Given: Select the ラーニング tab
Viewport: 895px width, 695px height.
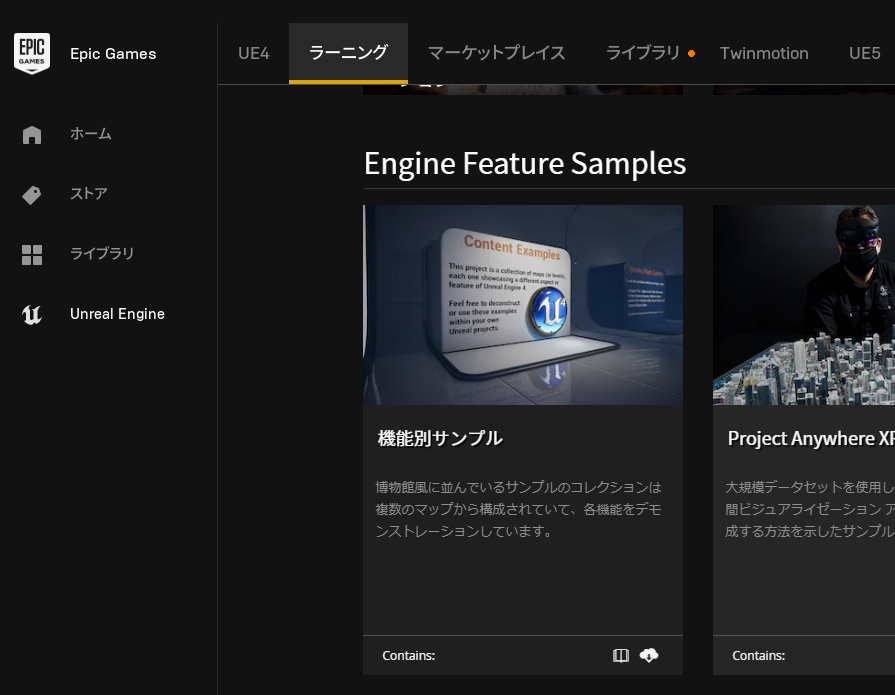Looking at the screenshot, I should pyautogui.click(x=348, y=54).
